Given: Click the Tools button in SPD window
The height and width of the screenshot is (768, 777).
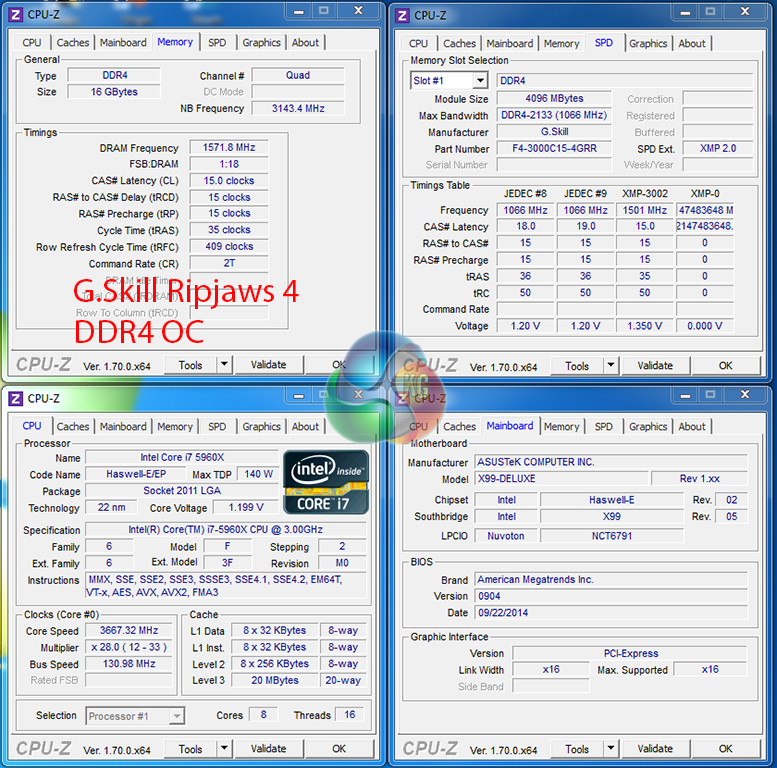Looking at the screenshot, I should point(577,366).
